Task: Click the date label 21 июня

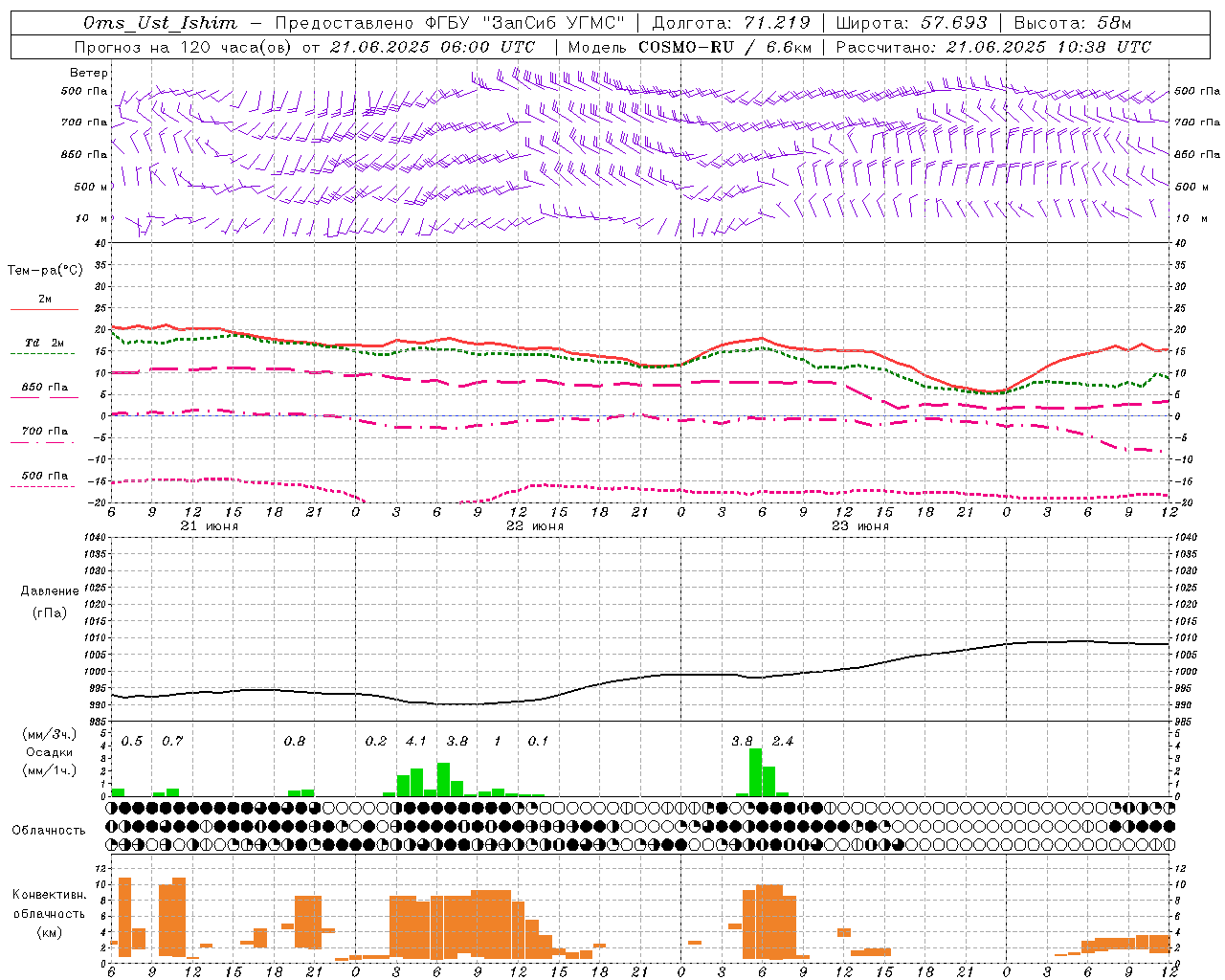Action: pyautogui.click(x=210, y=526)
